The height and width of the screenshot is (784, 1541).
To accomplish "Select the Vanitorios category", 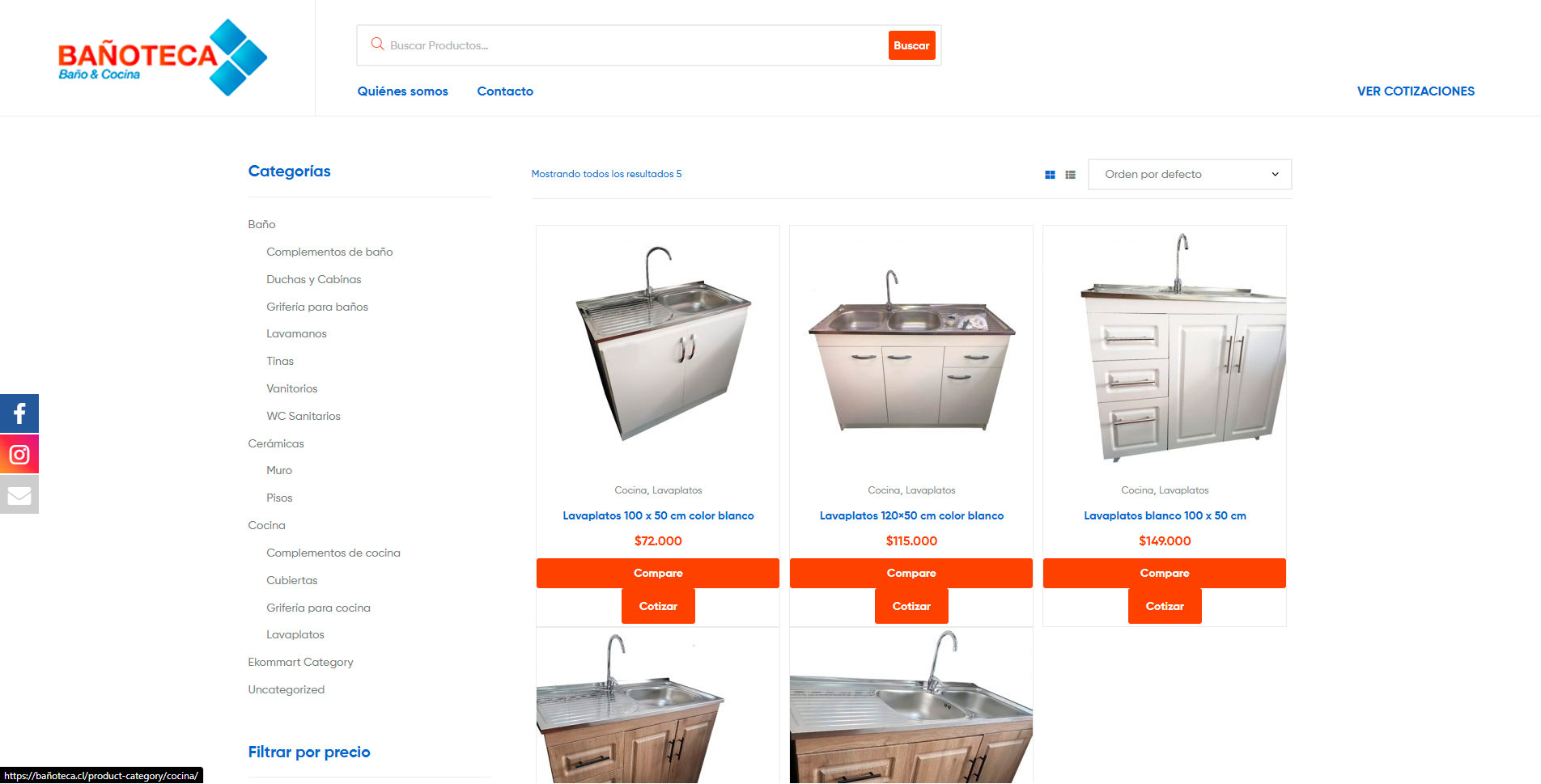I will (x=292, y=388).
